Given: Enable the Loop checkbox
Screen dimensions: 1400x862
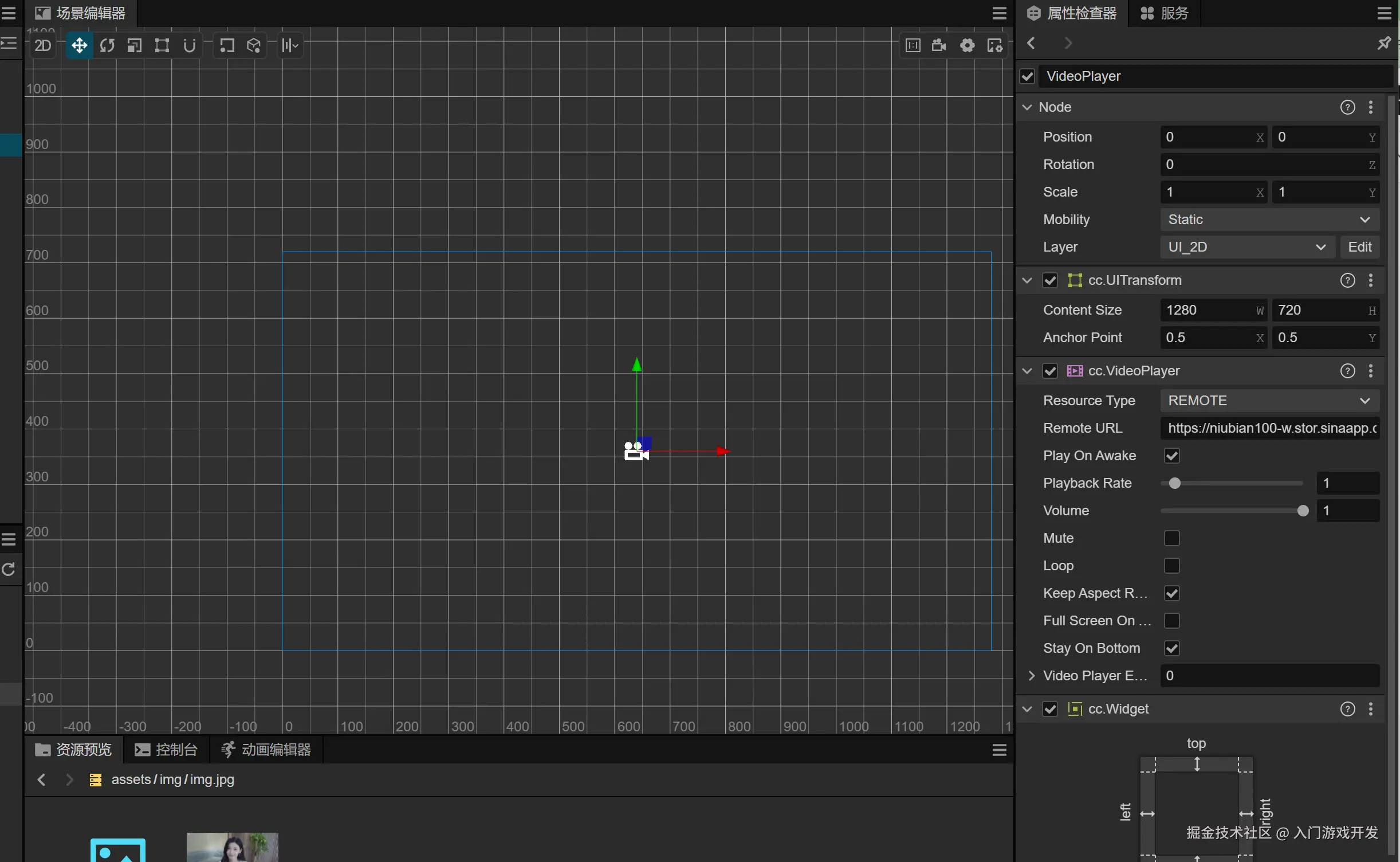Looking at the screenshot, I should pos(1172,566).
